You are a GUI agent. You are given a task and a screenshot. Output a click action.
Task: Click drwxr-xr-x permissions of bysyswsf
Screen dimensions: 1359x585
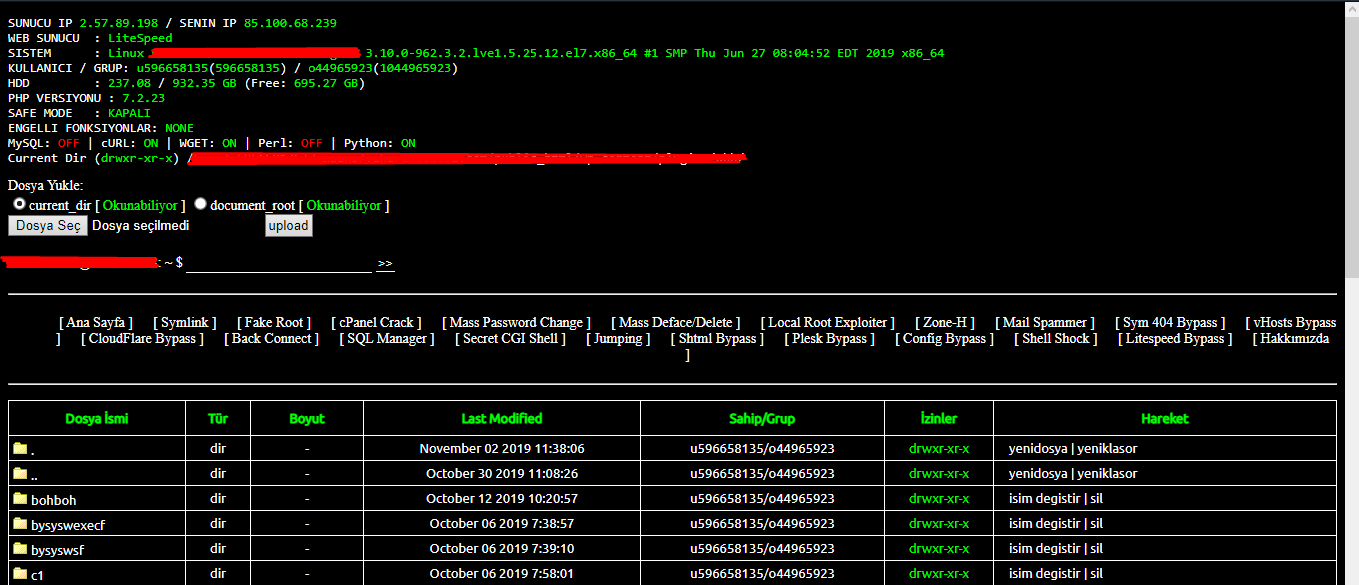click(x=939, y=548)
